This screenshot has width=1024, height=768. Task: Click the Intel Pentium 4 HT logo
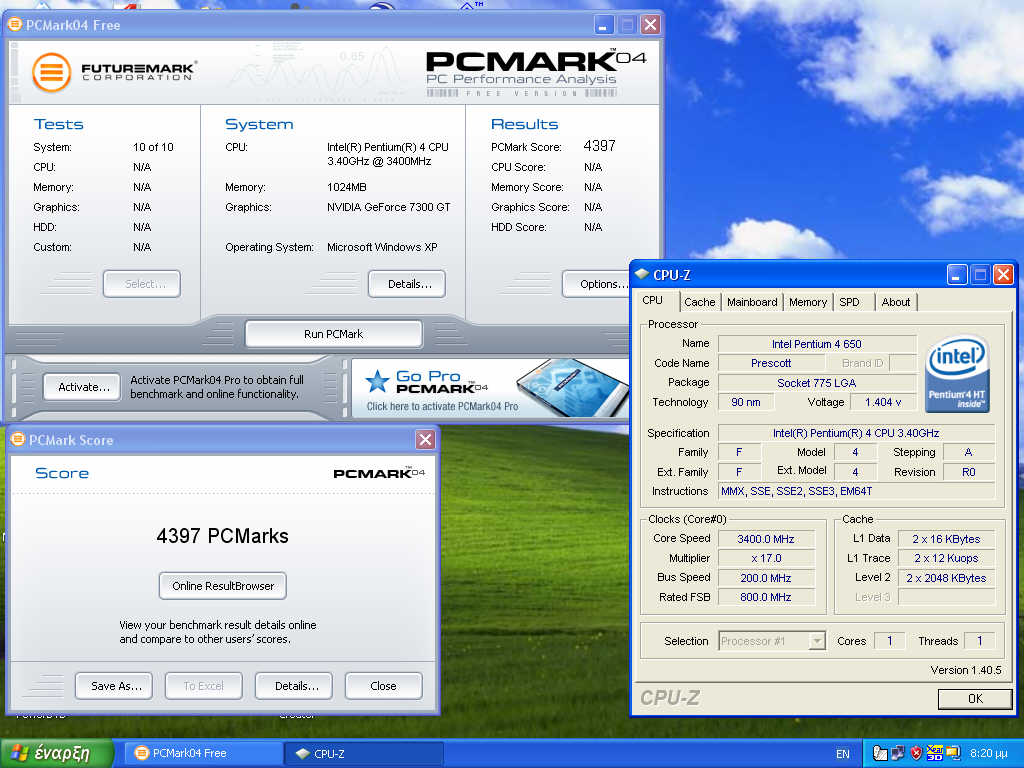pyautogui.click(x=957, y=374)
